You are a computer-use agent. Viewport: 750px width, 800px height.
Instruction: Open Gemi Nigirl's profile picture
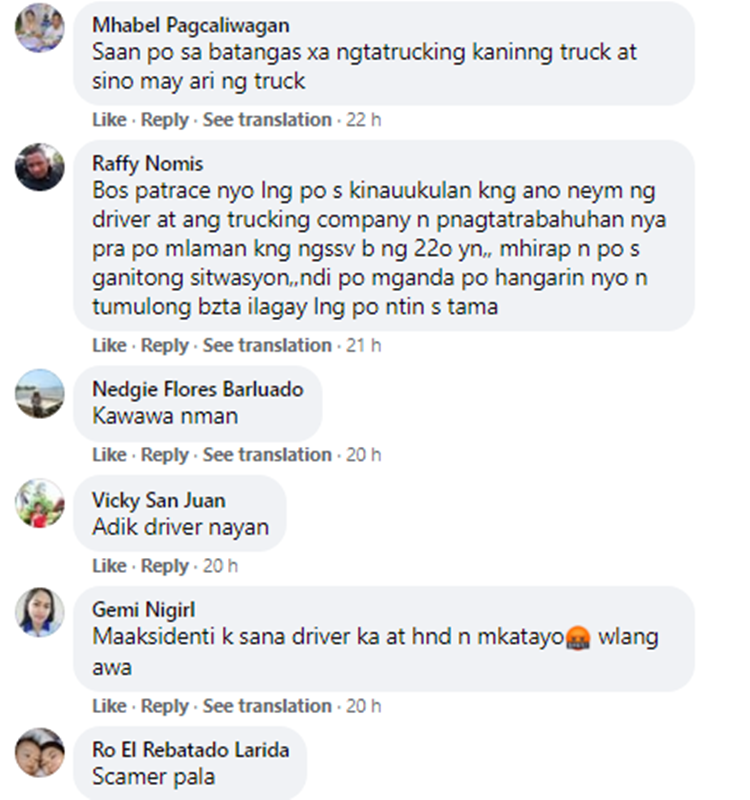click(x=40, y=612)
